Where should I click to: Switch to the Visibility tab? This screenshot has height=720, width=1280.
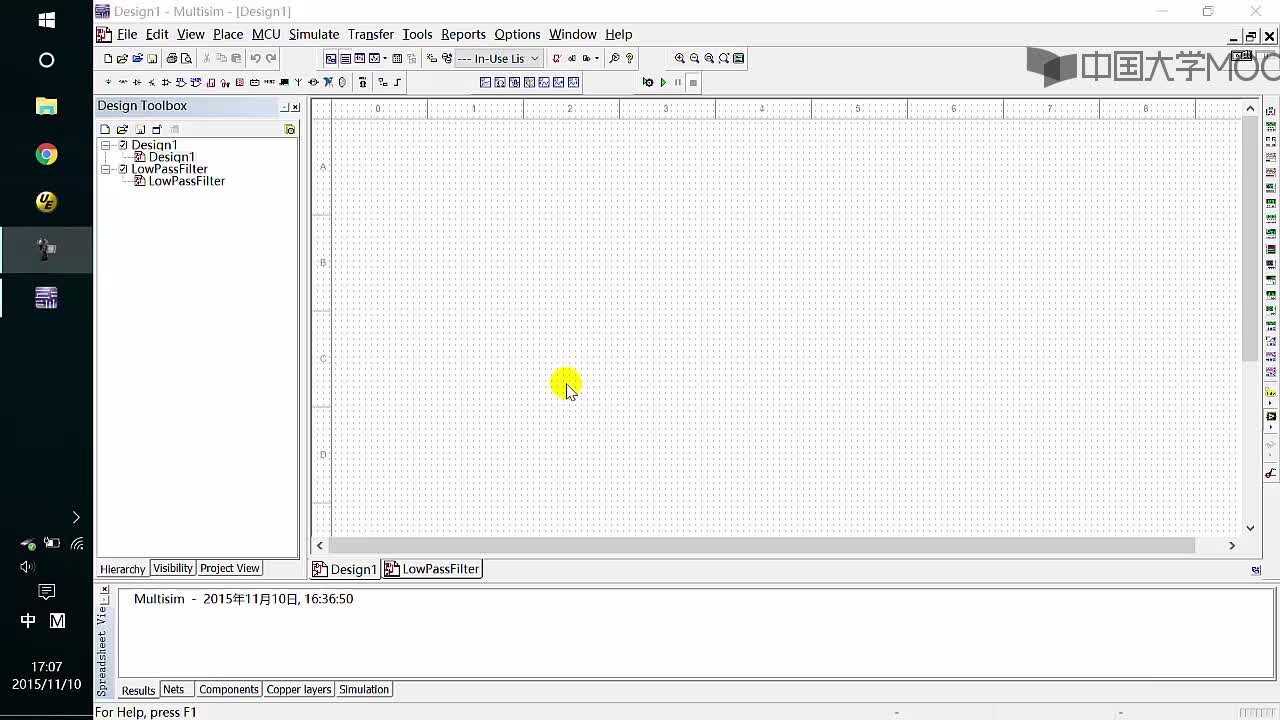click(173, 568)
